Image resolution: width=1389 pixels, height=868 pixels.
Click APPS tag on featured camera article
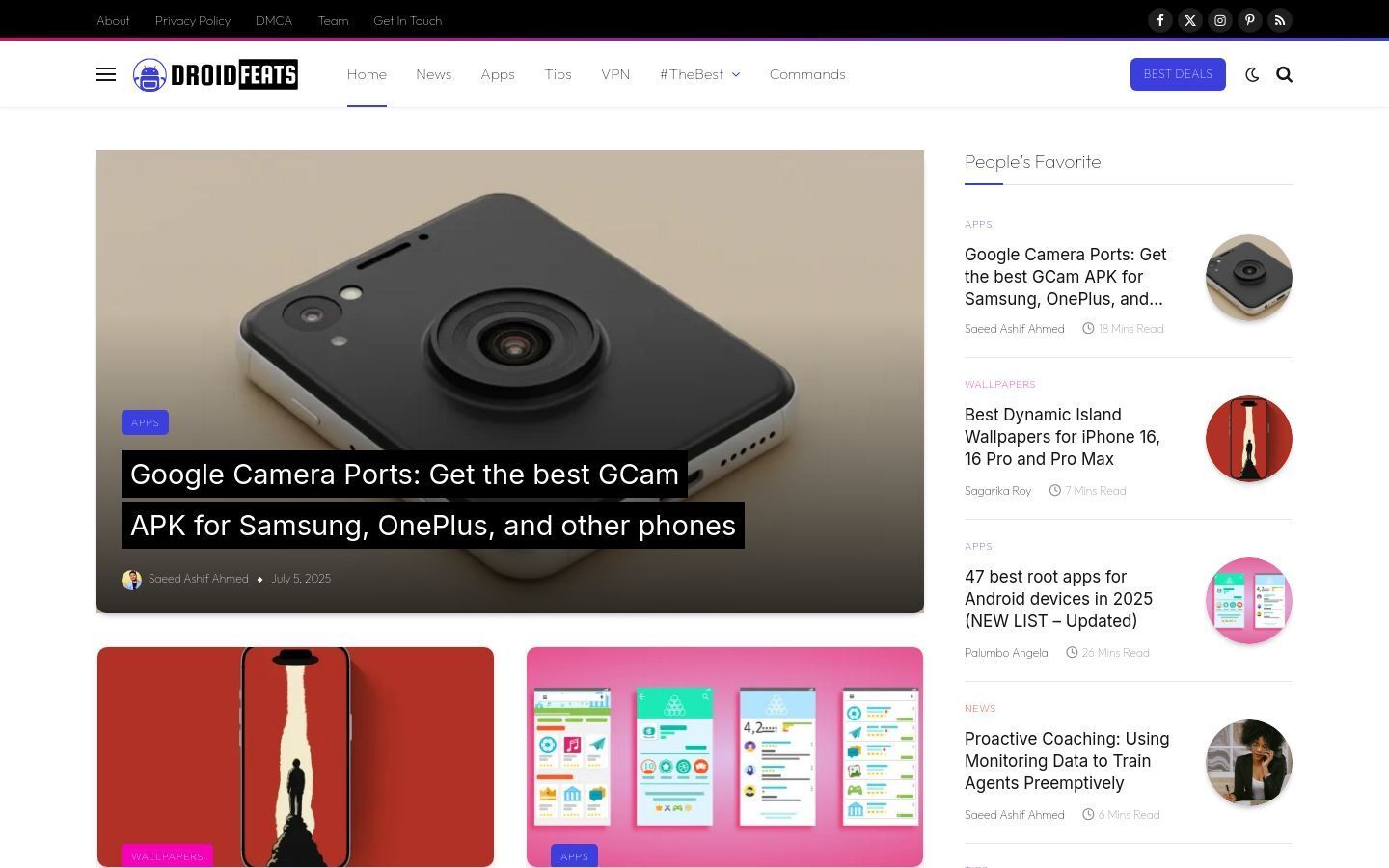pos(145,422)
